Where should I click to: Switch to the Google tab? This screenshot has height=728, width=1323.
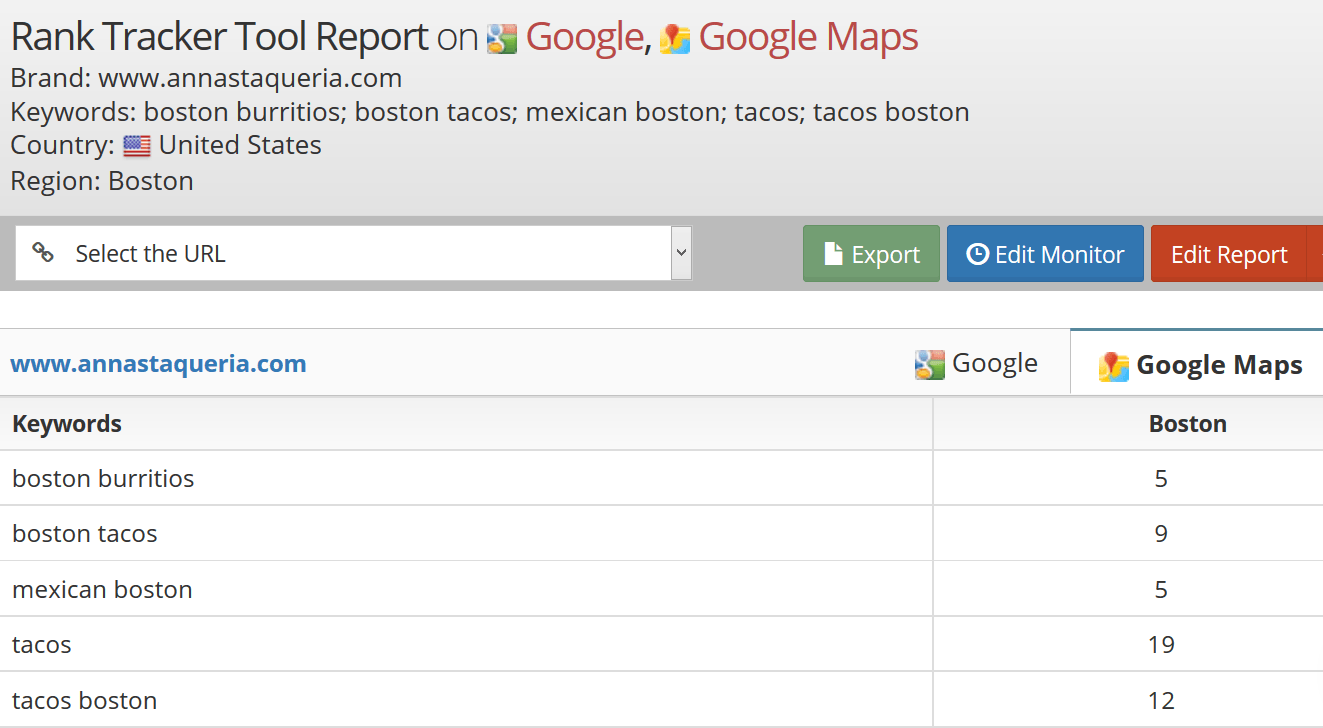point(976,363)
